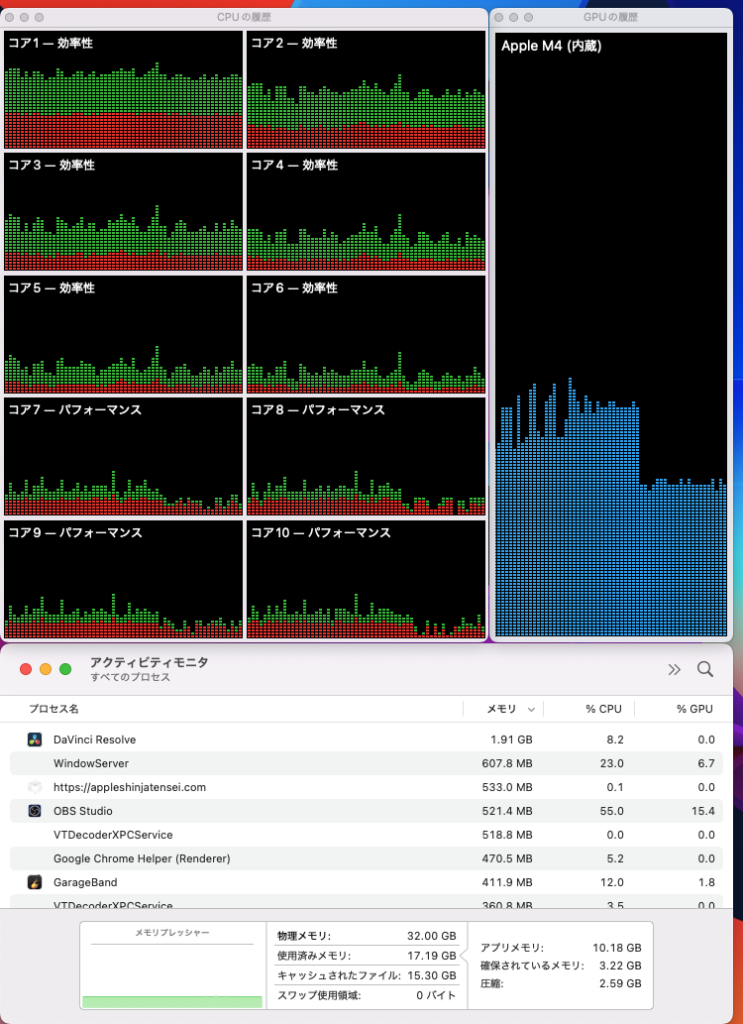Click the Apple M4 (内蔵) GPU graph

point(611,335)
